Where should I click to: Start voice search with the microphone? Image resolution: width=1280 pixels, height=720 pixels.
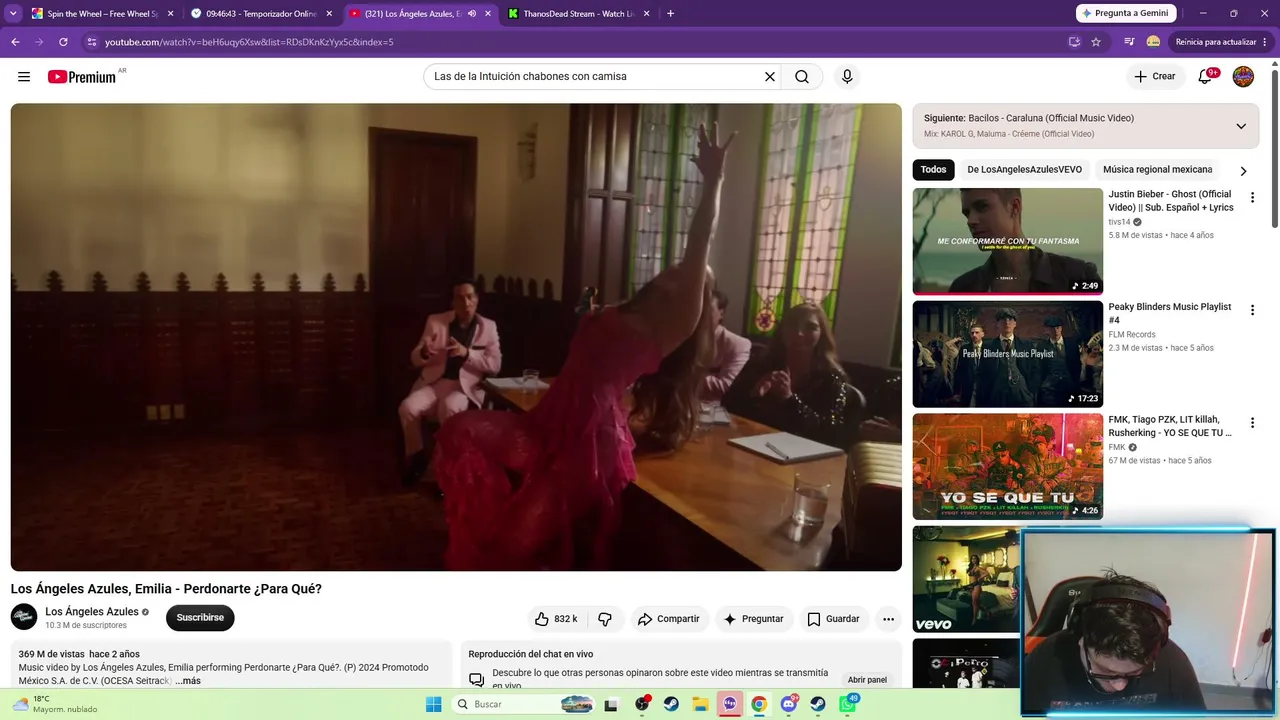(847, 77)
